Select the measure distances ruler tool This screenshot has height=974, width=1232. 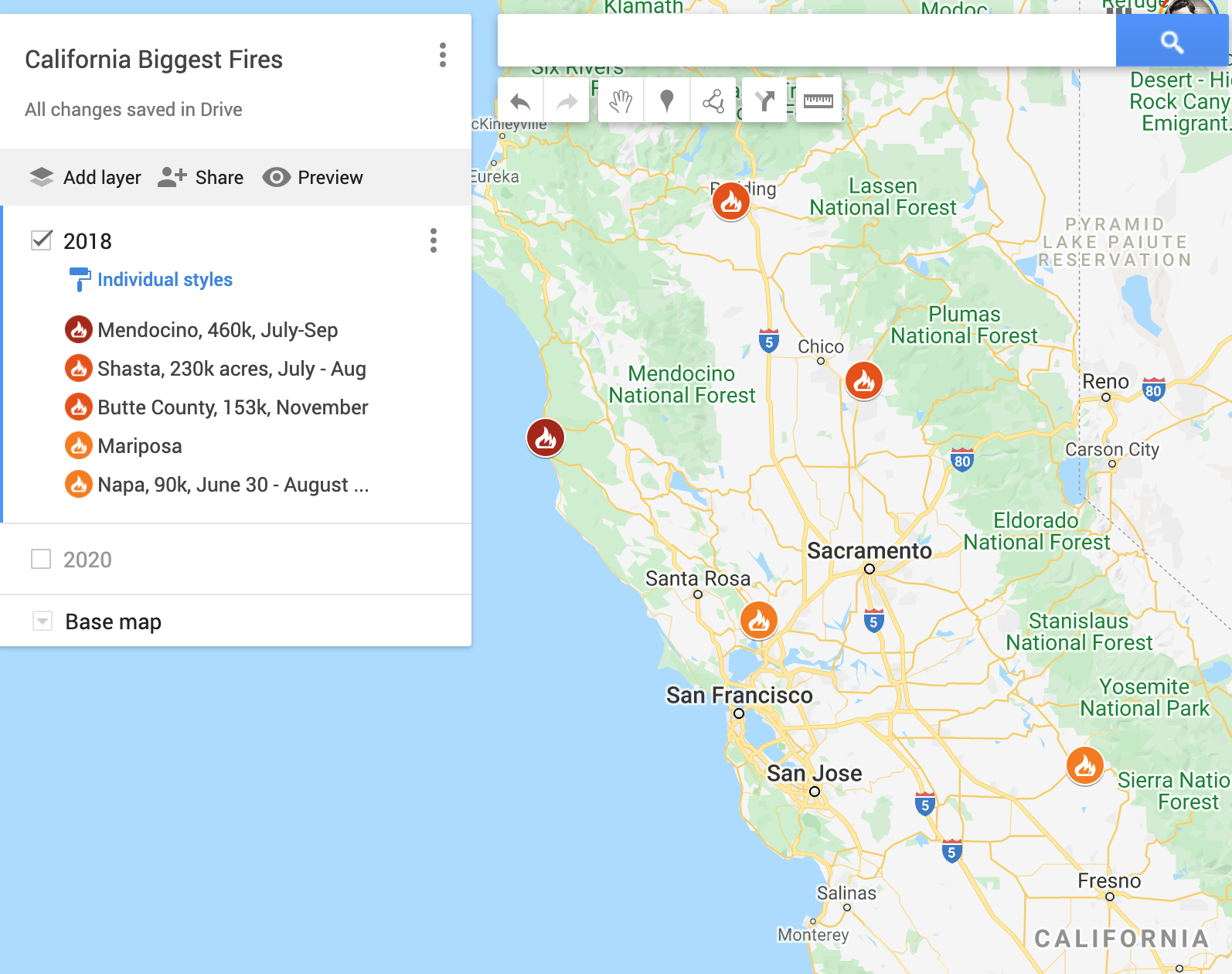(x=818, y=101)
